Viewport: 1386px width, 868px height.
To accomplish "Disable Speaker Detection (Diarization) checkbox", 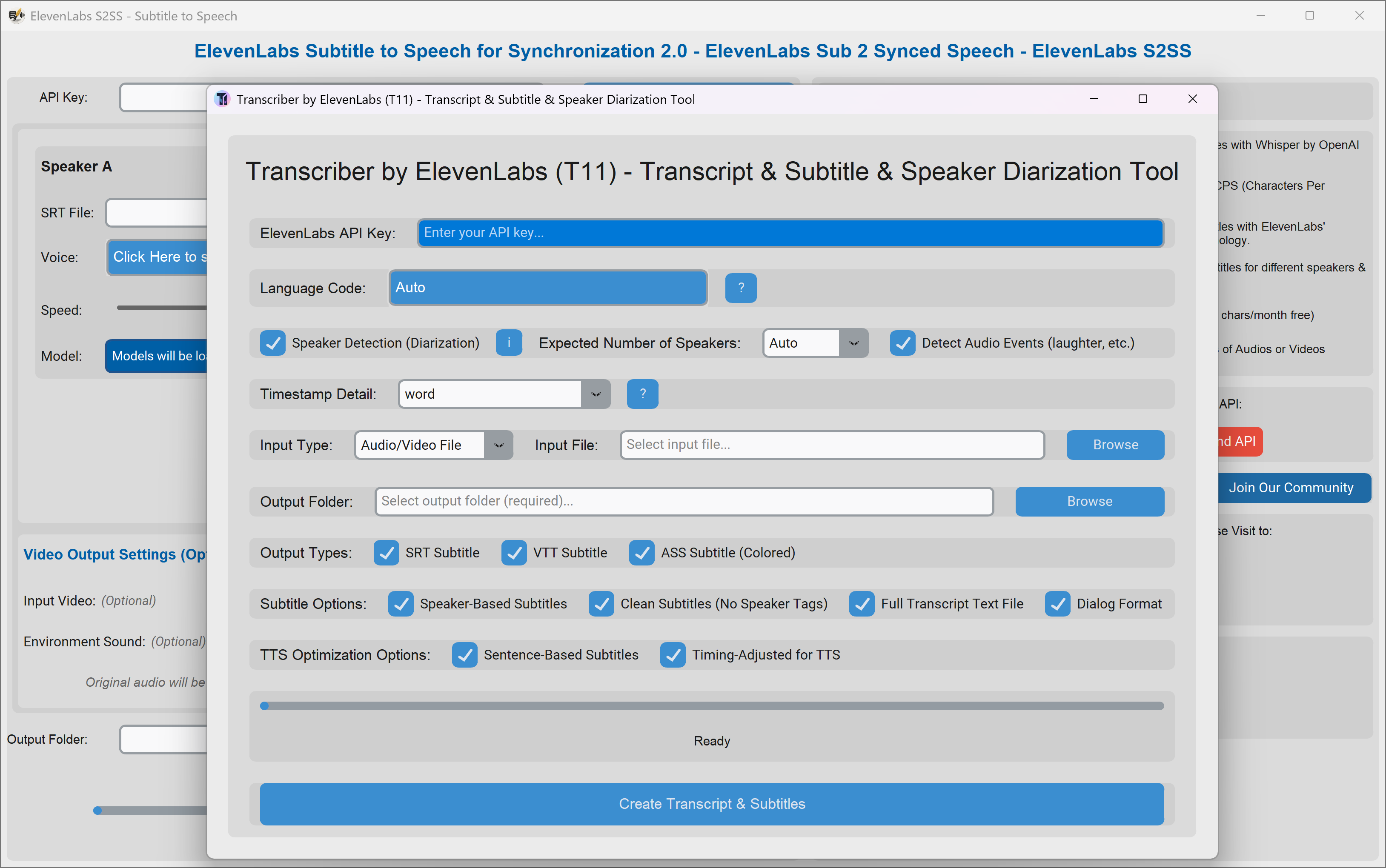I will click(273, 343).
